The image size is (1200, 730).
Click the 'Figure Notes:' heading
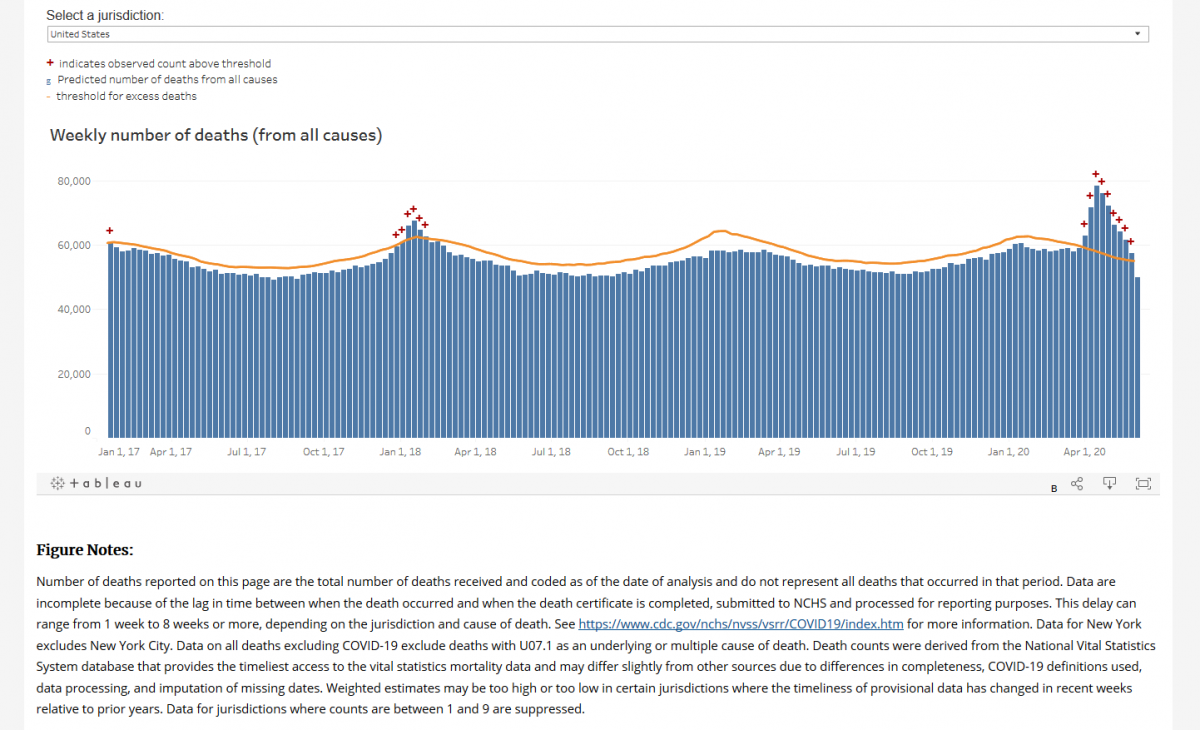coord(84,550)
